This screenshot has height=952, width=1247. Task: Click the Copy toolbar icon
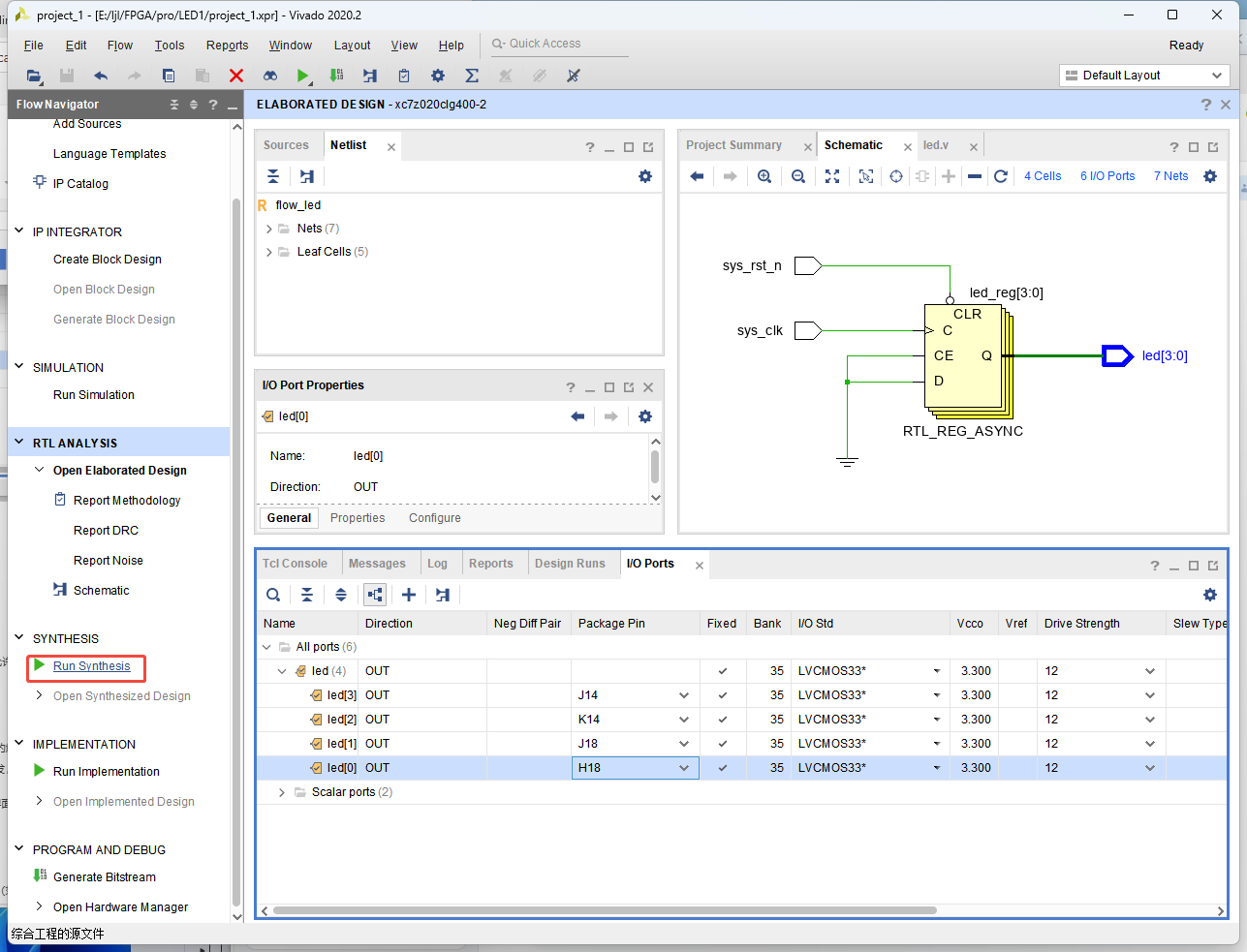pyautogui.click(x=169, y=76)
